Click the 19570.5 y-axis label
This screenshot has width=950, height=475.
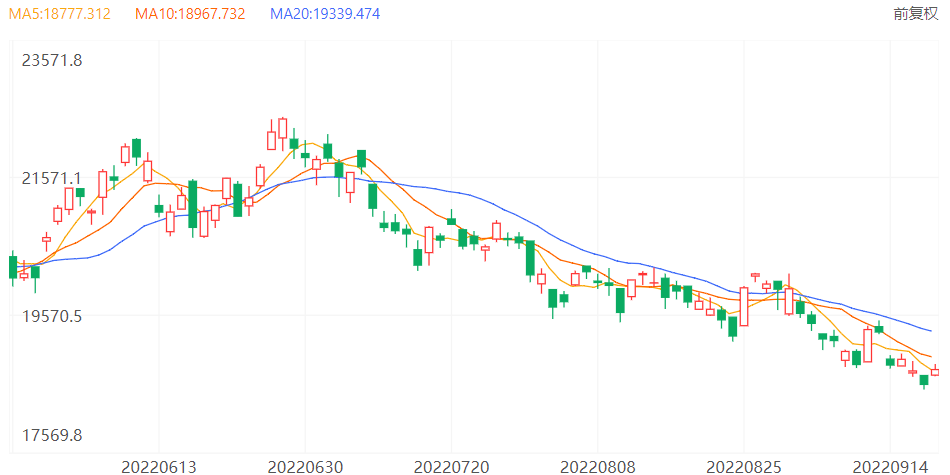51,316
